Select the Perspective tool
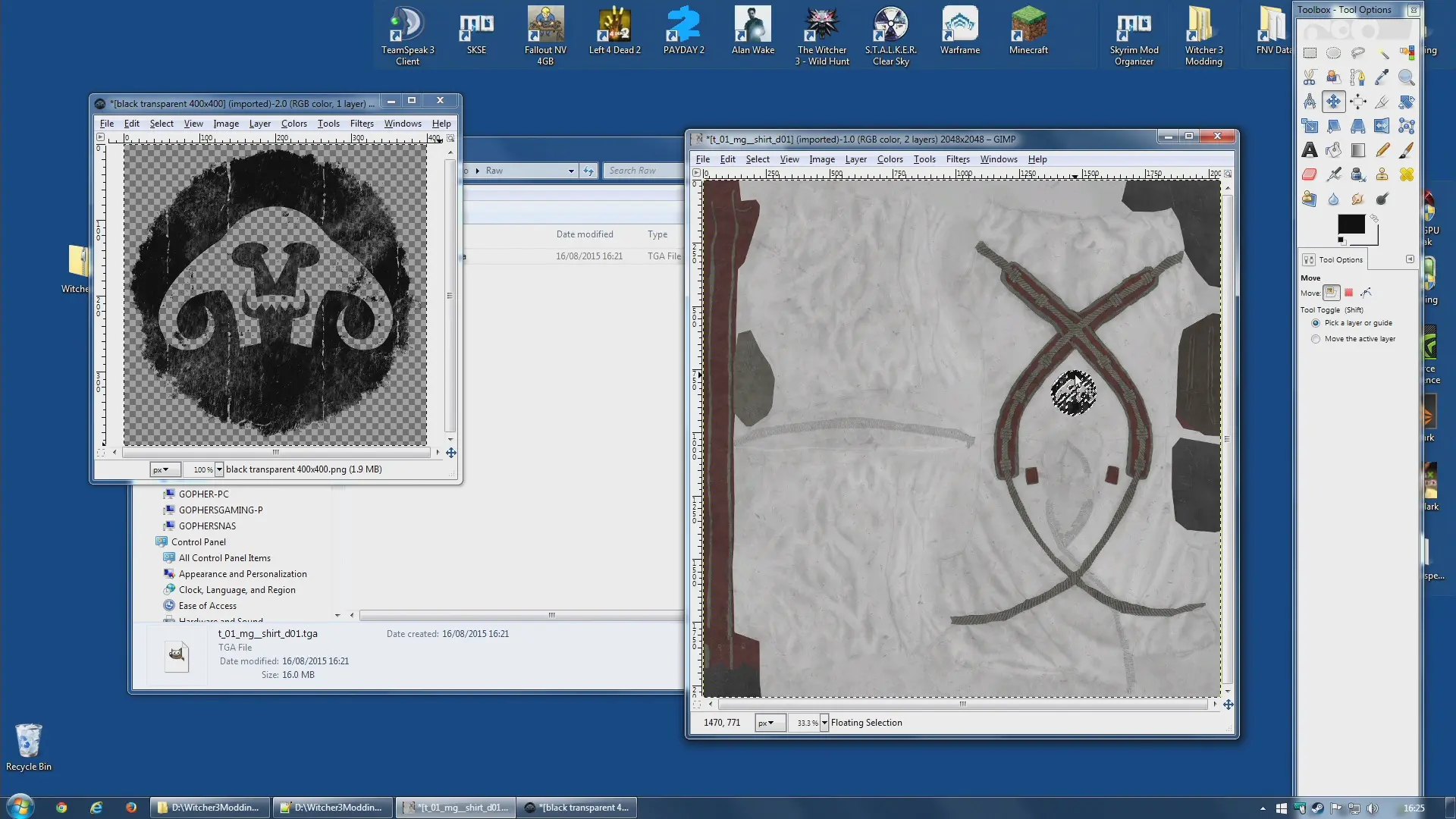This screenshot has height=819, width=1456. (1358, 126)
